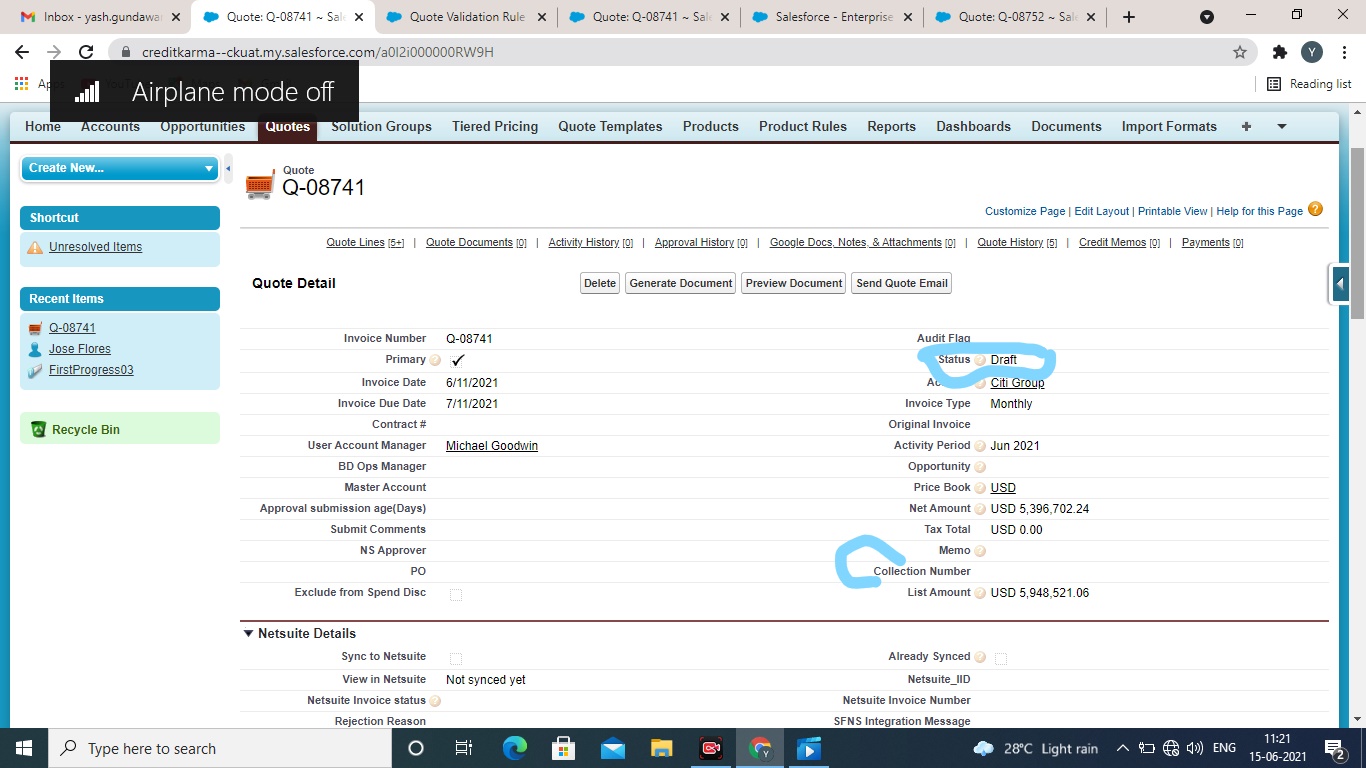Click Preview Document
The height and width of the screenshot is (768, 1366).
coord(794,283)
